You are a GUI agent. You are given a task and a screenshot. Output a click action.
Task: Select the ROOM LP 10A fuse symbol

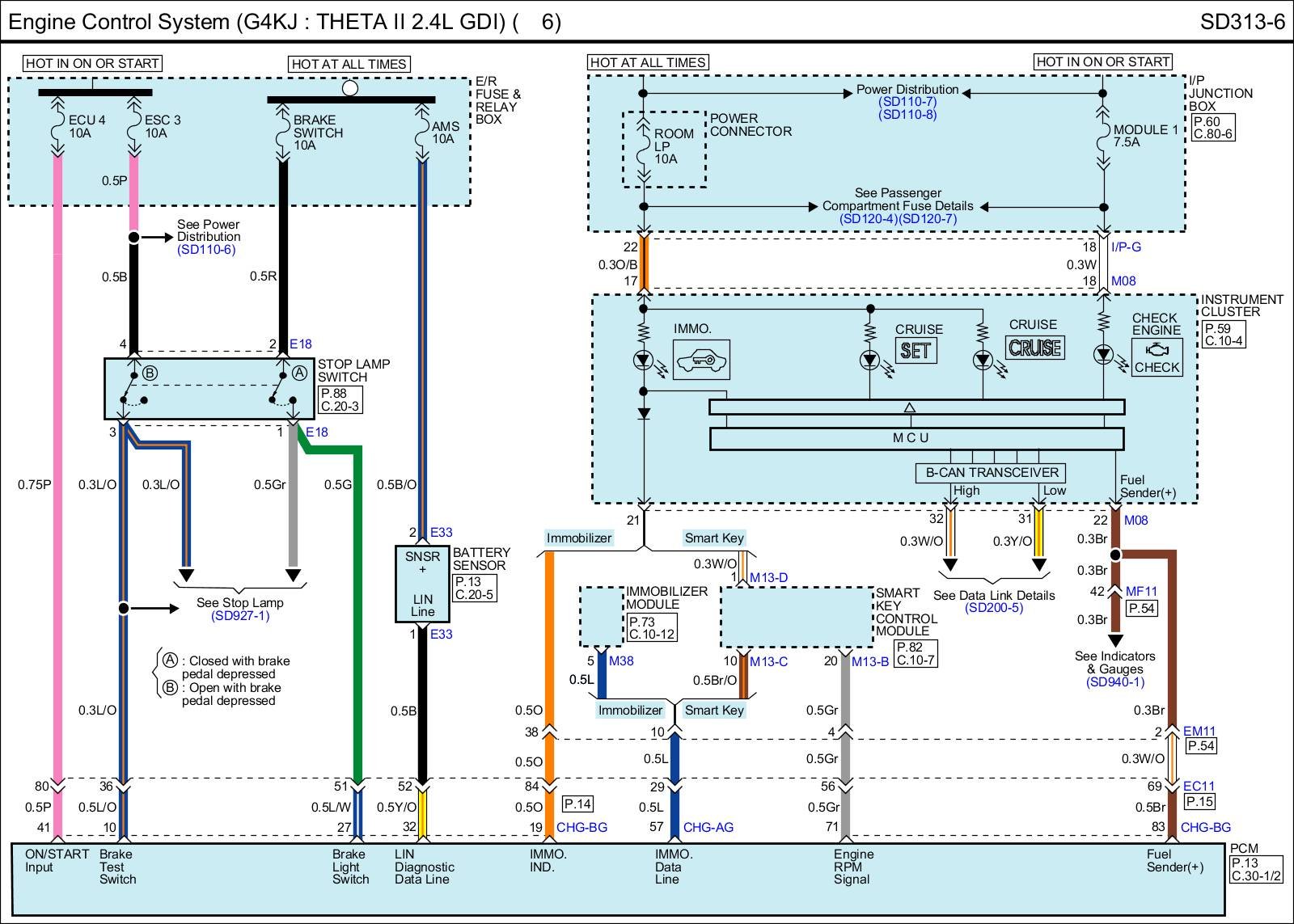(x=643, y=147)
